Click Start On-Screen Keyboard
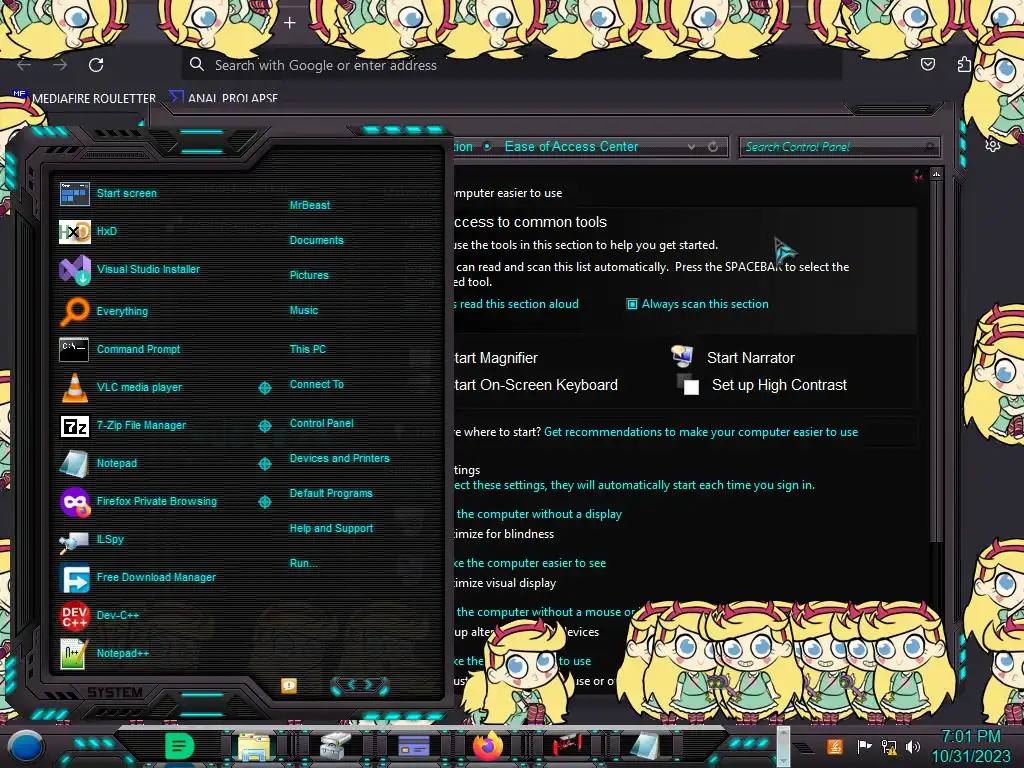The width and height of the screenshot is (1024, 768). click(536, 385)
